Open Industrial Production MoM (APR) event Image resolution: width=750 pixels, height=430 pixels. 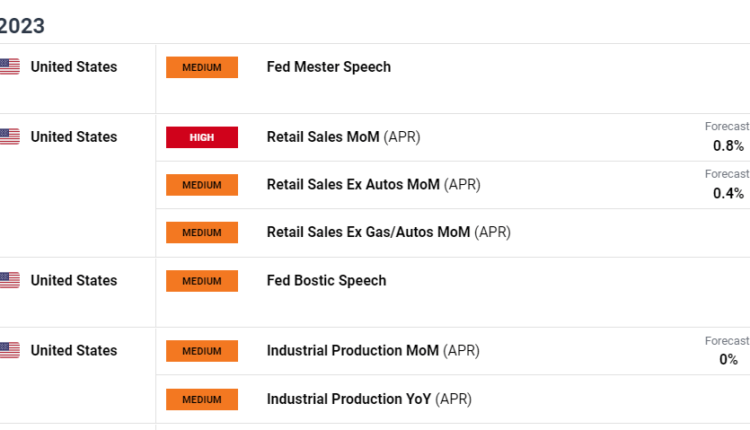[x=372, y=351]
